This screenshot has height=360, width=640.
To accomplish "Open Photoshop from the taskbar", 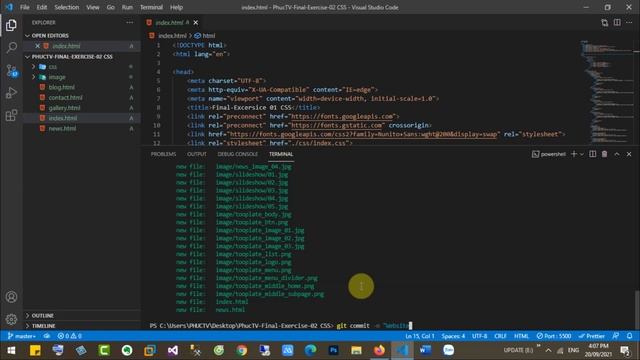I will [x=333, y=350].
